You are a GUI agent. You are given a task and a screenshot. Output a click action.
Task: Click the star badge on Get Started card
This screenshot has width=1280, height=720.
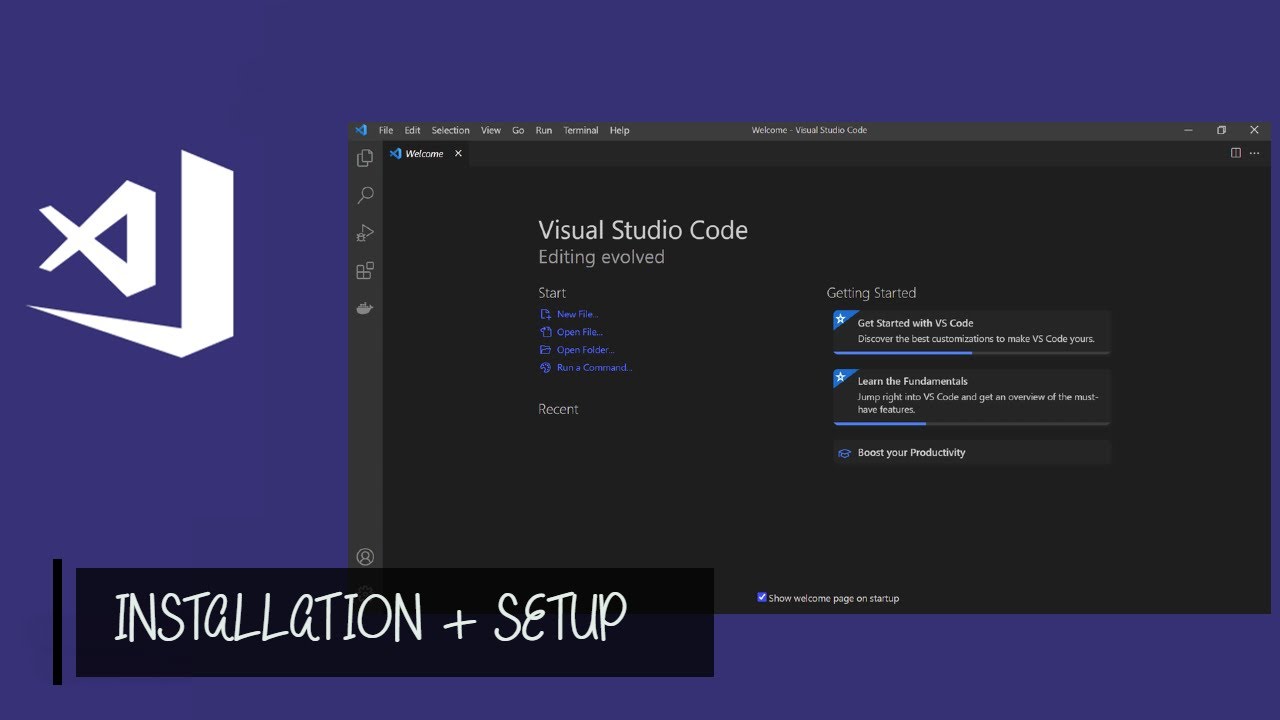(x=841, y=319)
